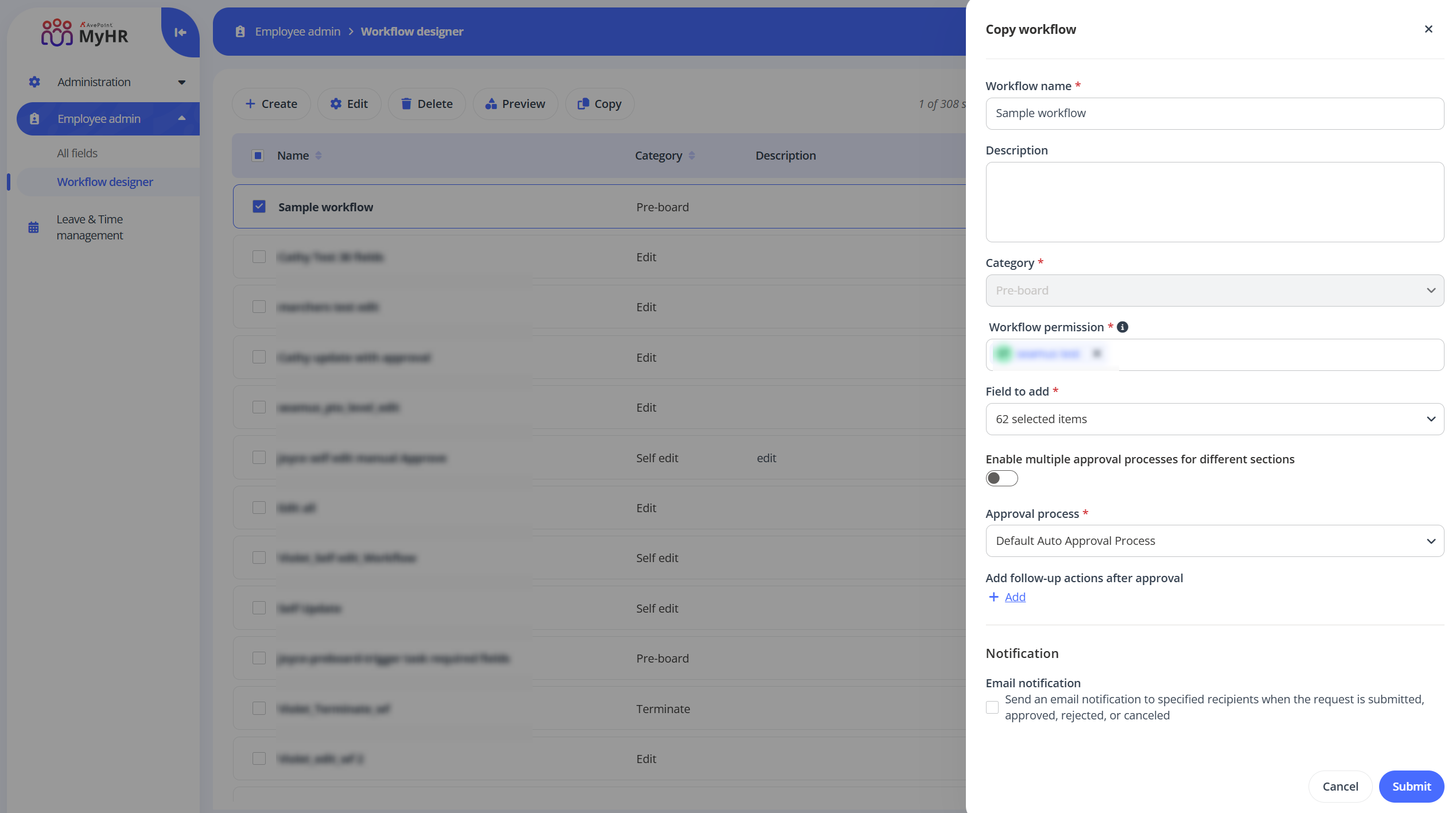Viewport: 1456px width, 813px height.
Task: Click the Administration settings gear icon
Action: click(x=33, y=82)
